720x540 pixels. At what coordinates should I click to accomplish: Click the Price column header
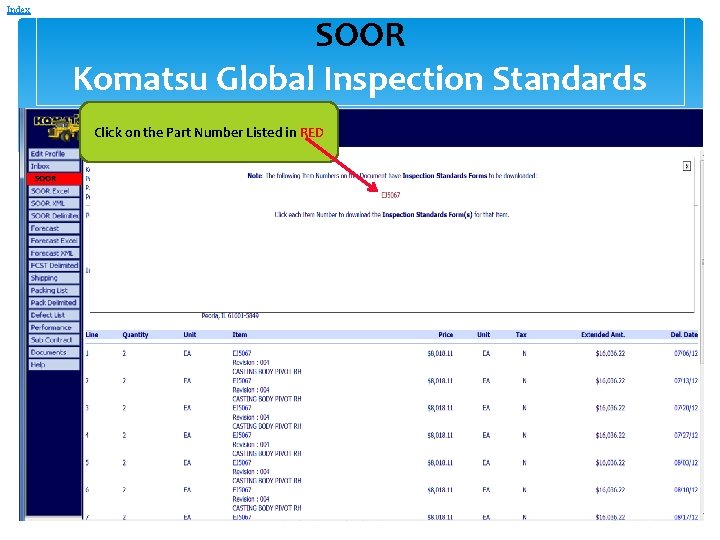click(x=445, y=335)
